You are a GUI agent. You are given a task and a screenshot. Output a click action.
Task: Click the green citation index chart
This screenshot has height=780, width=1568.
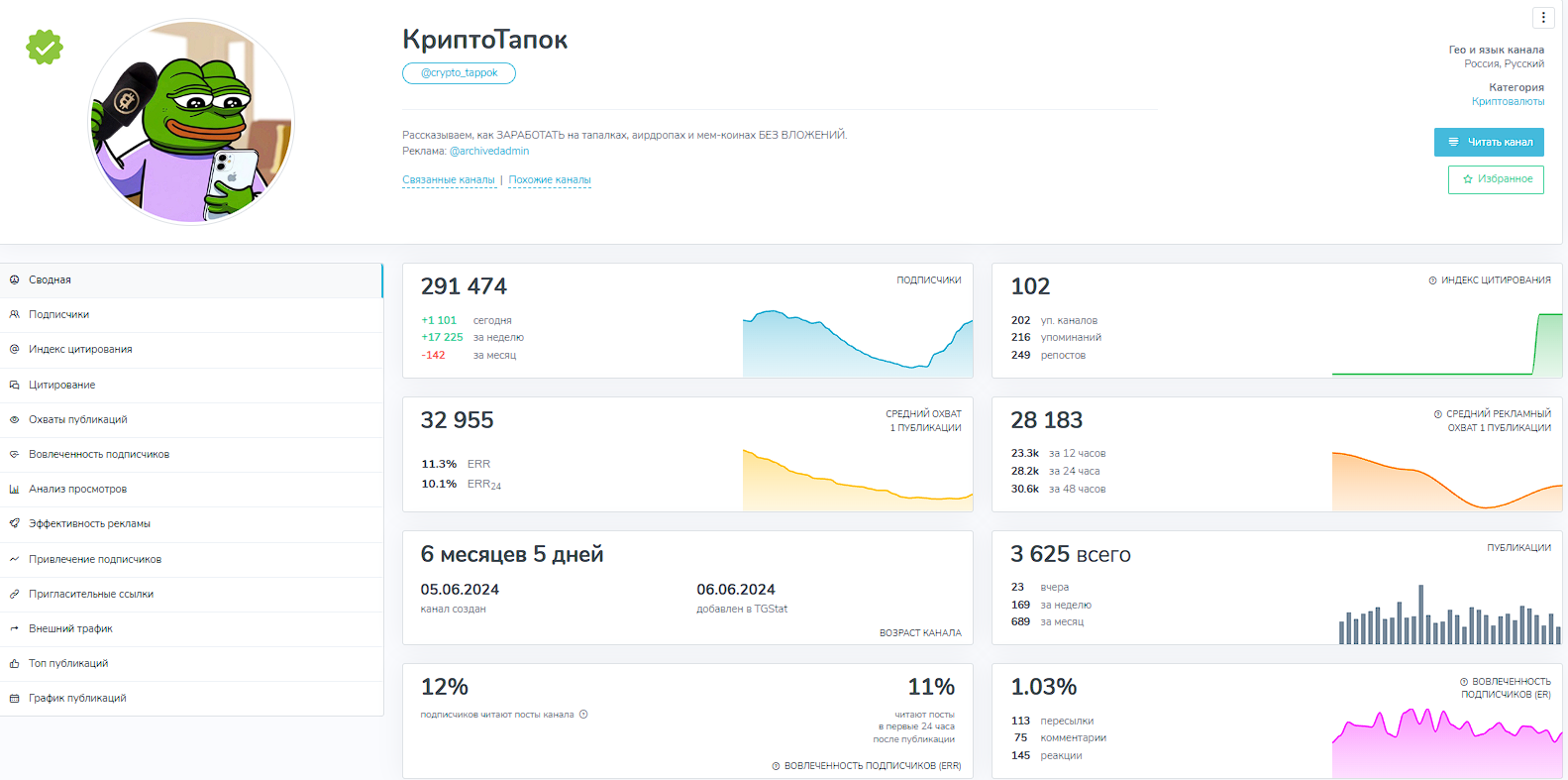(1447, 344)
